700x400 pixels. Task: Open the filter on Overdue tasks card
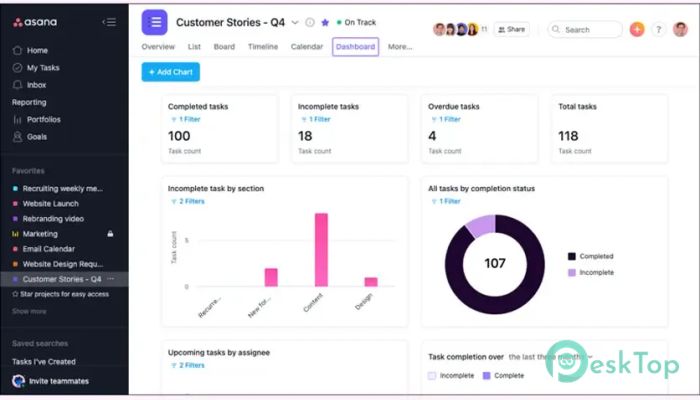pos(446,119)
